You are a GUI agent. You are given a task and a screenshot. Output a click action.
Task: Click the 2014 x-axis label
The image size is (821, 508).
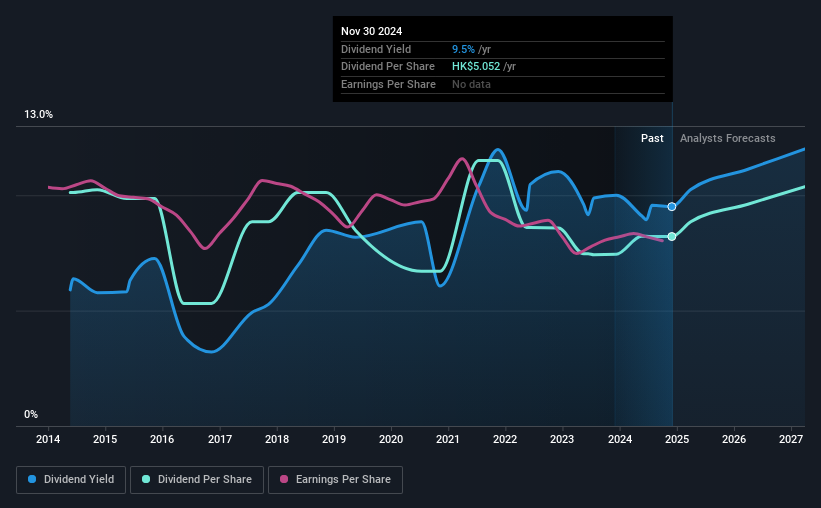tap(48, 439)
